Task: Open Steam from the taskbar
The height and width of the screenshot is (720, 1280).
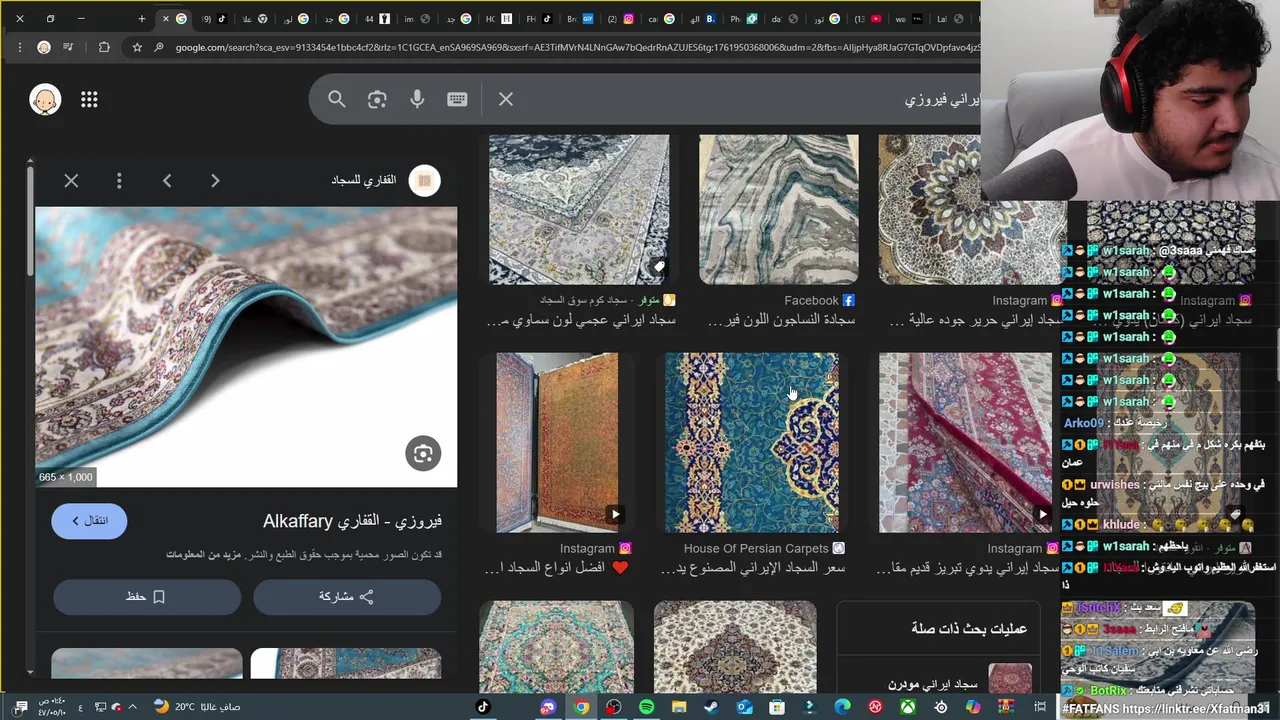Action: pos(711,707)
